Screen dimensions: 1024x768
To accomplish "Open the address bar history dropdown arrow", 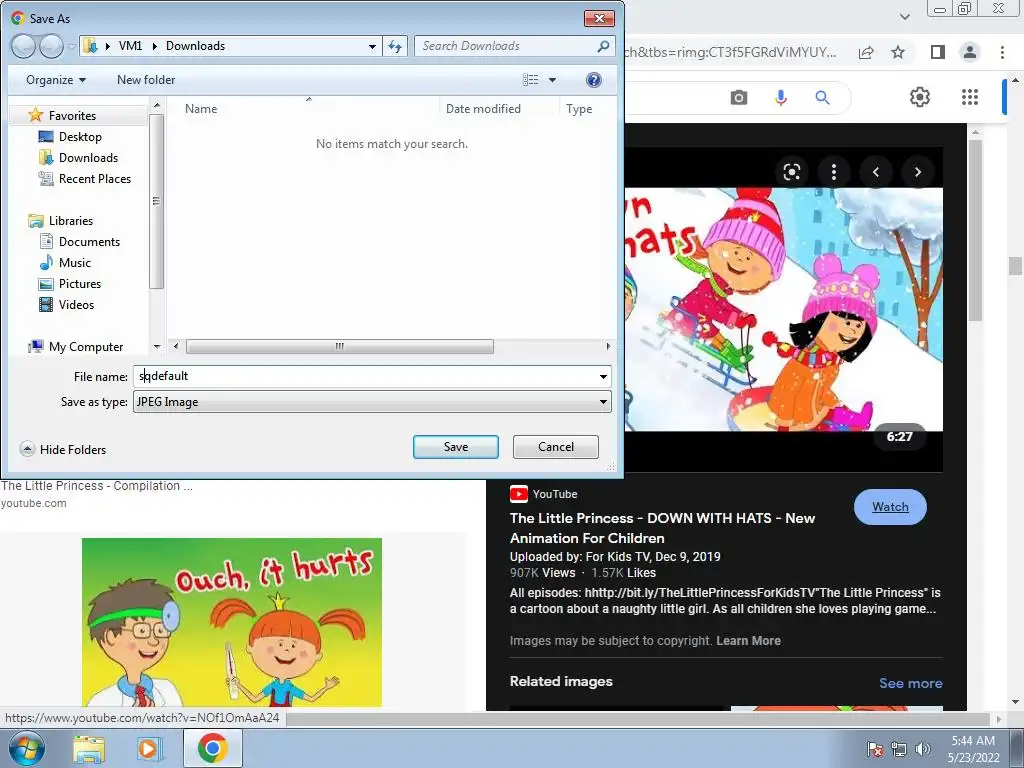I will 372,46.
